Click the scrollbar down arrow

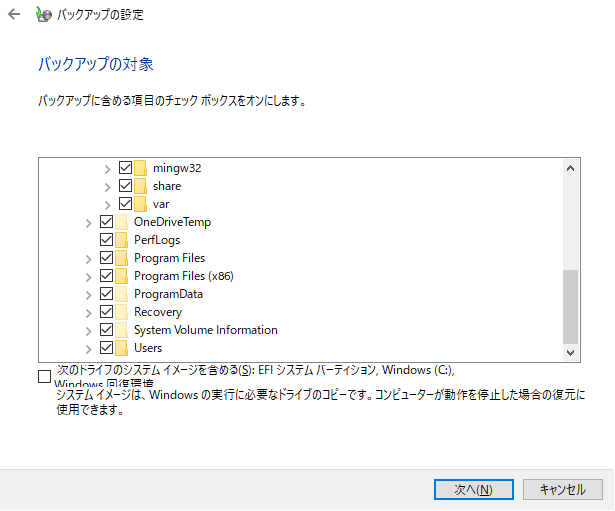tap(571, 353)
